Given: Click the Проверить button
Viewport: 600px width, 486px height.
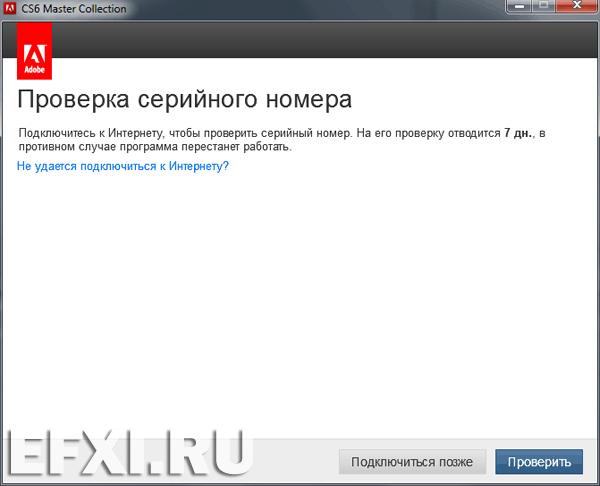Looking at the screenshot, I should pyautogui.click(x=539, y=462).
